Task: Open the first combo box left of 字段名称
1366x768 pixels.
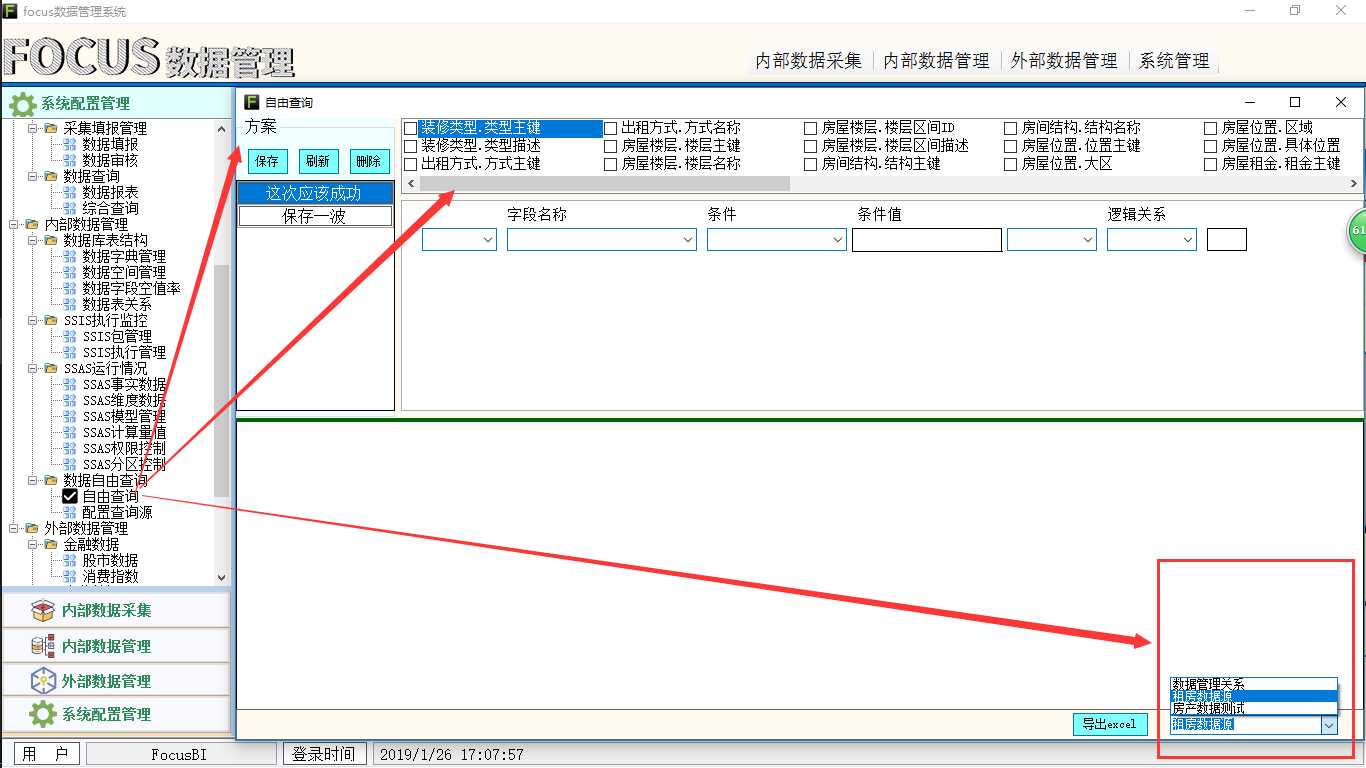Action: [459, 240]
